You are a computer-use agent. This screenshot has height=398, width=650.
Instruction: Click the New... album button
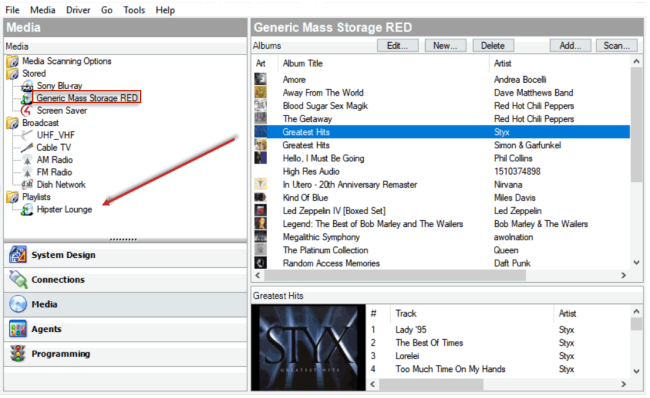[445, 46]
